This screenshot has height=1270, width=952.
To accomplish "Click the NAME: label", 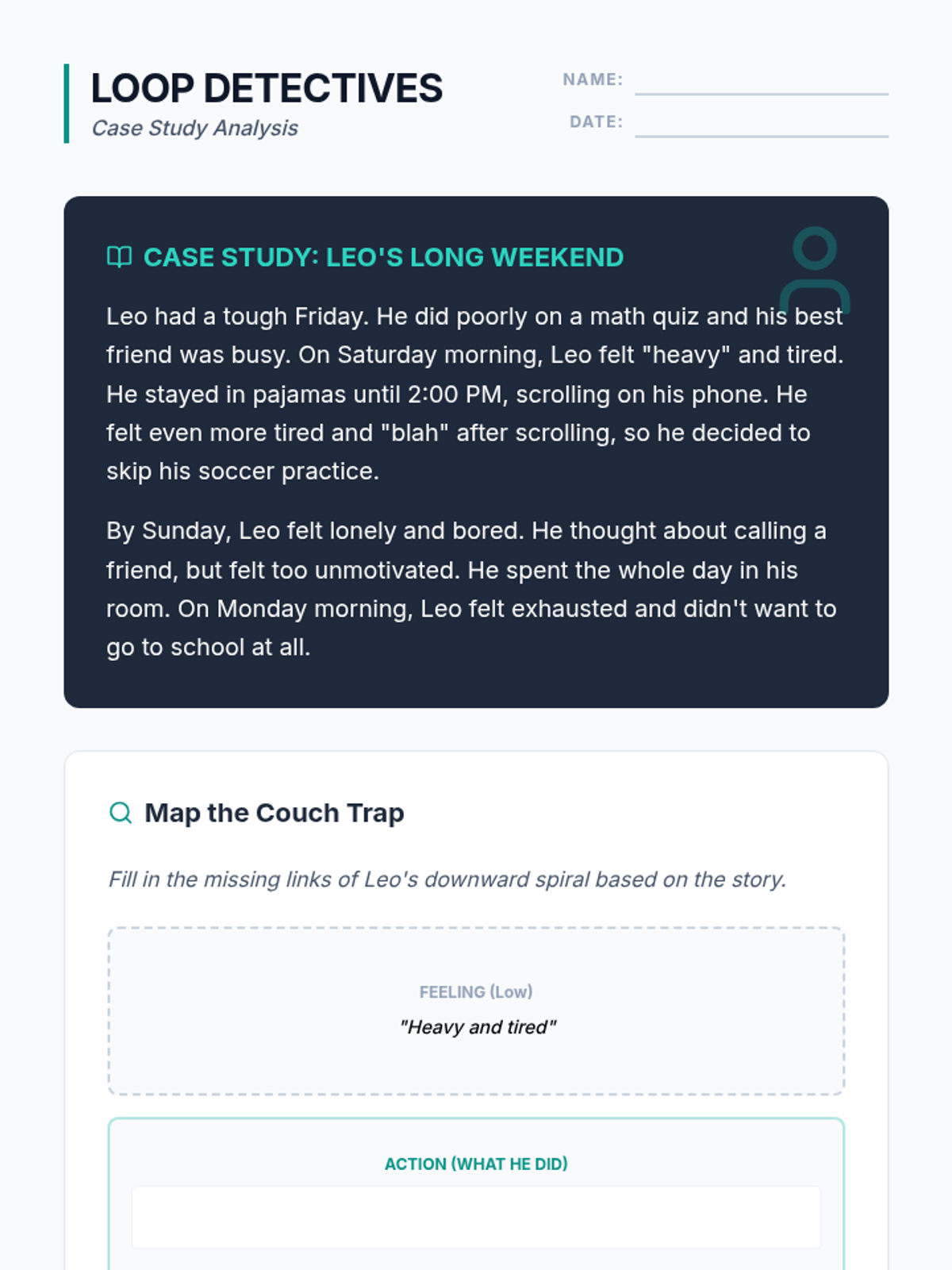I will 593,79.
